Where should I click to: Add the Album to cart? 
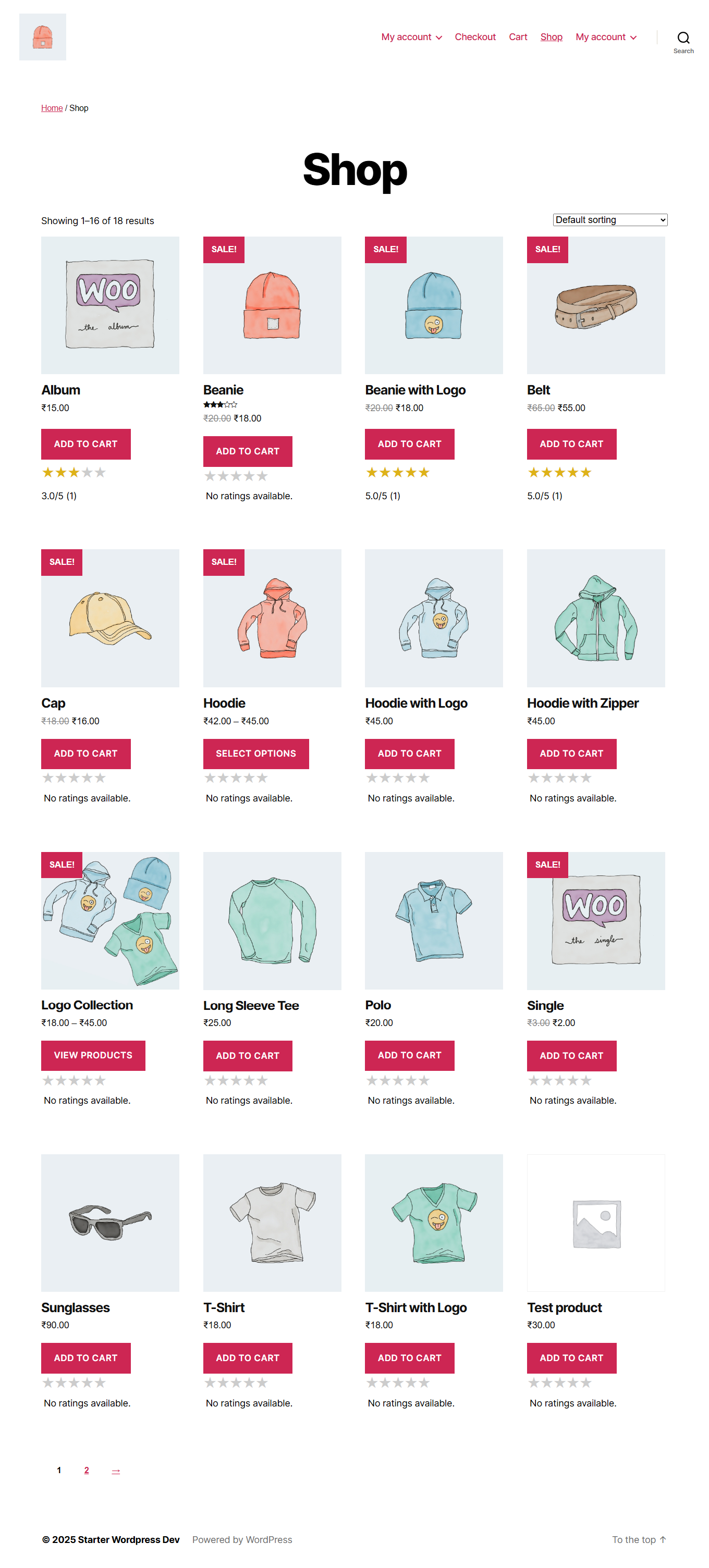(x=86, y=445)
